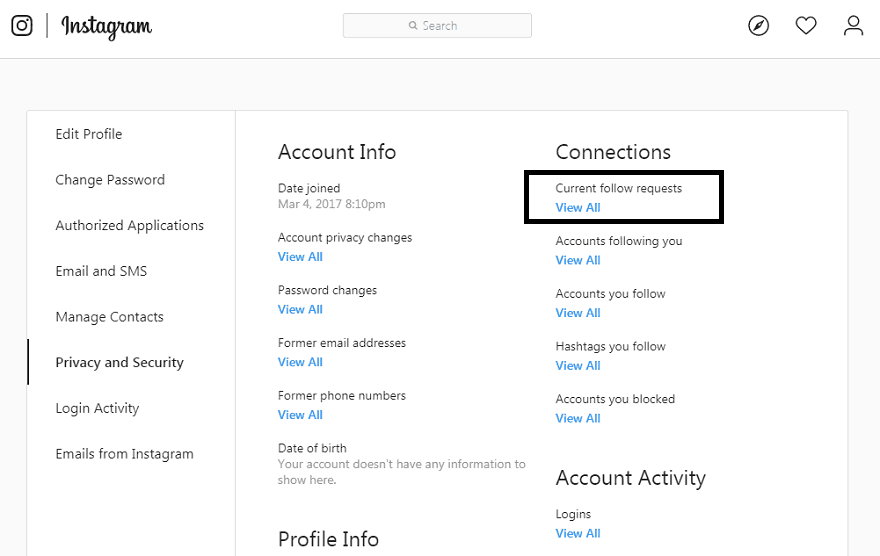
Task: Select Change Password in sidebar
Action: (110, 180)
